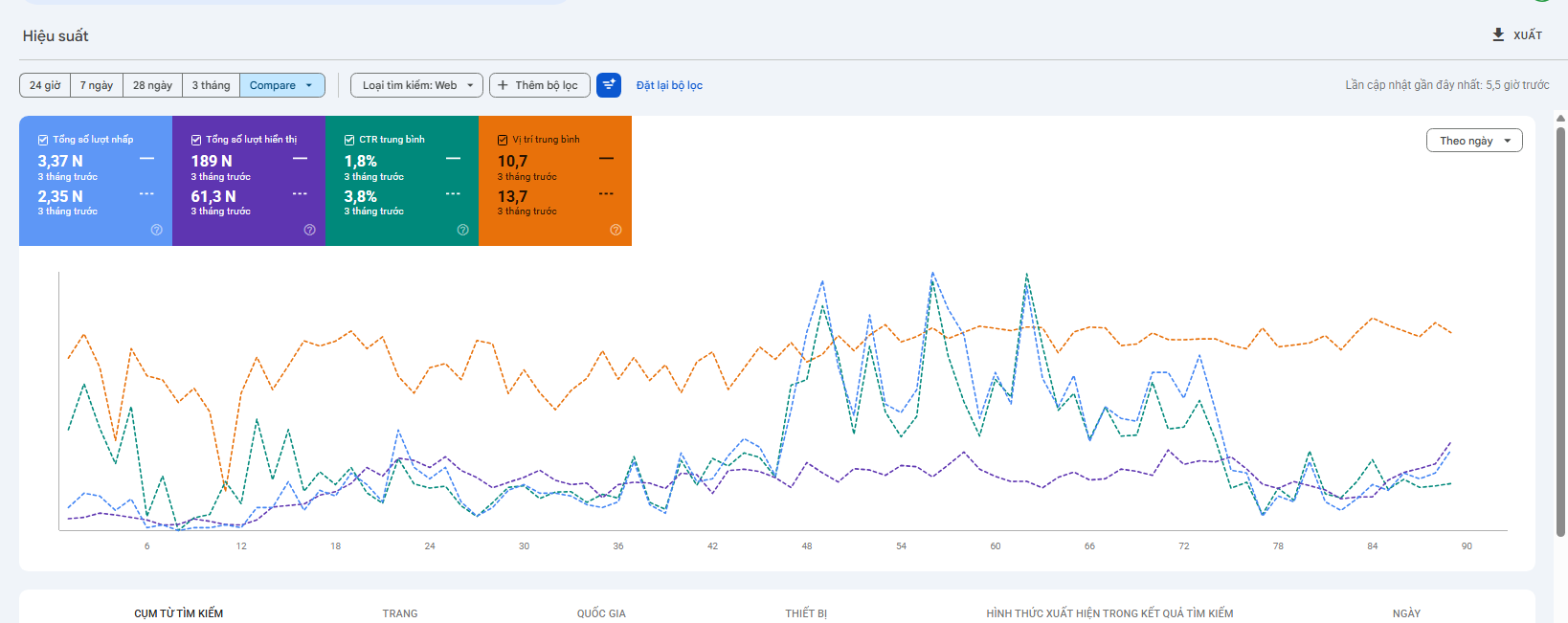Click 13,7 position comparison value
The height and width of the screenshot is (623, 1568).
click(512, 196)
